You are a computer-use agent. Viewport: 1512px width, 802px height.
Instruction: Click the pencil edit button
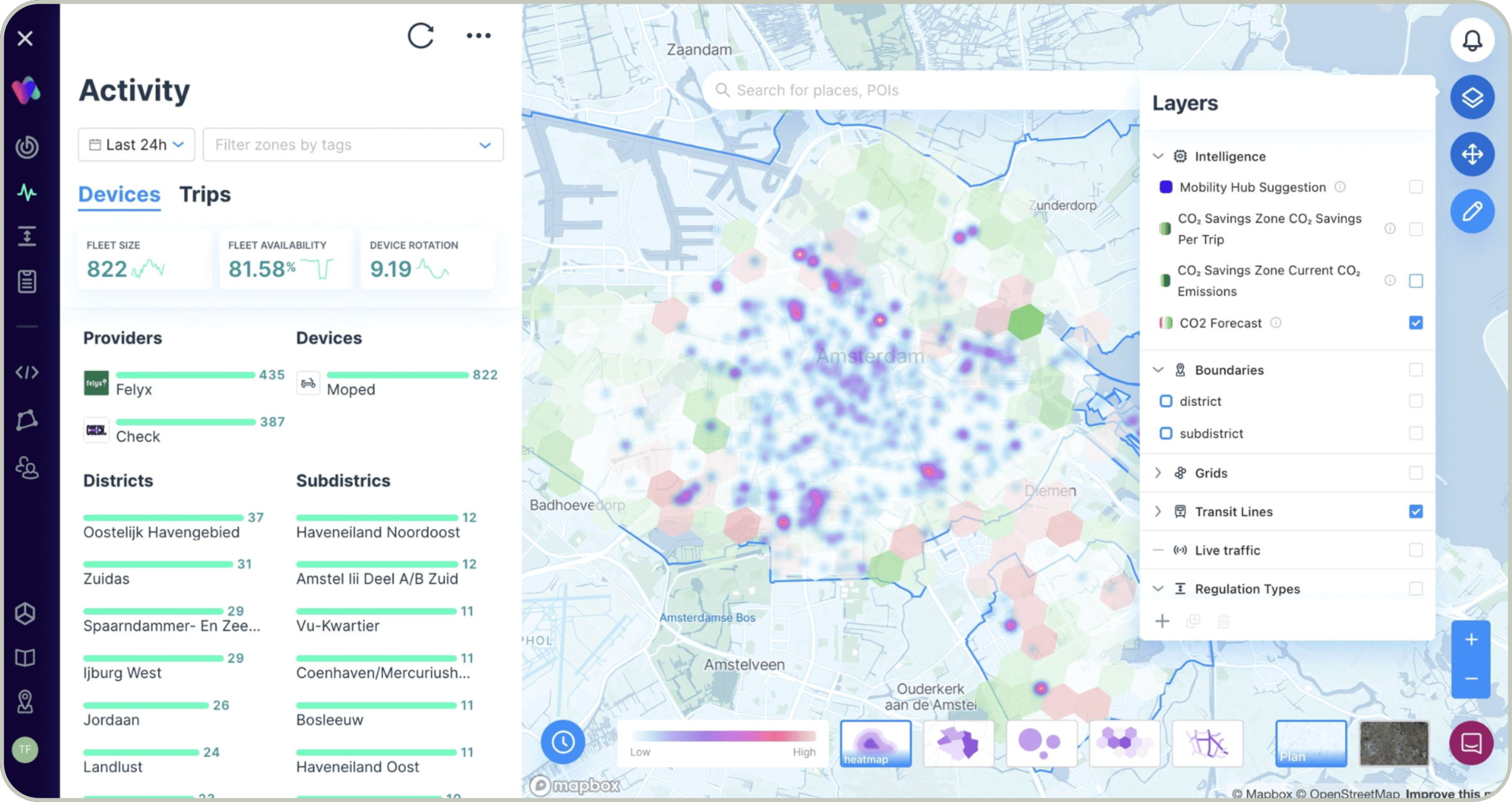[x=1471, y=211]
